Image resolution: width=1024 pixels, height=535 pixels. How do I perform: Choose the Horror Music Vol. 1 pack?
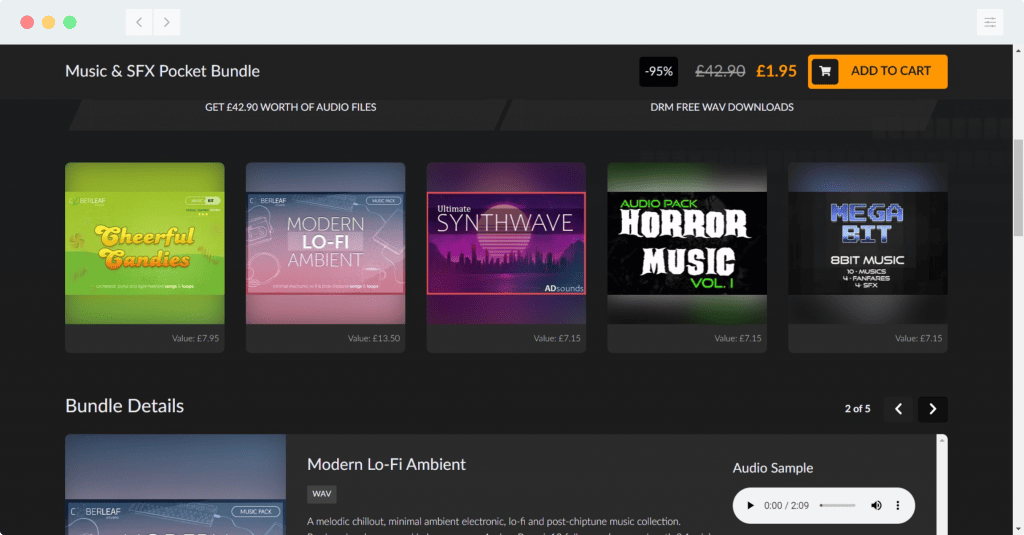687,244
